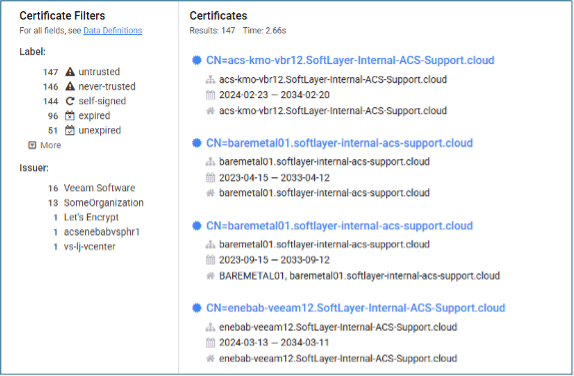574x376 pixels.
Task: Open the 2023-09-15 baremetal01 certificate link
Action: [339, 226]
